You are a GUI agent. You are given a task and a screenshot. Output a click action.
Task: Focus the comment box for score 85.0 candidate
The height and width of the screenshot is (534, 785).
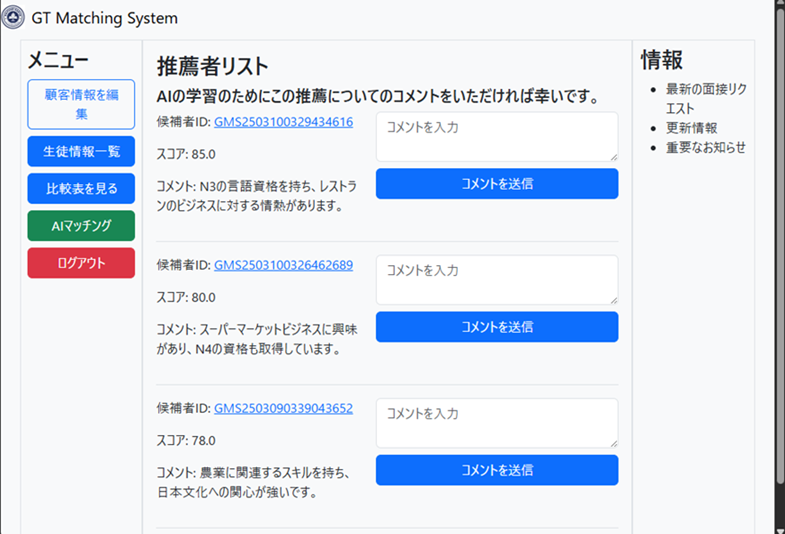point(496,136)
